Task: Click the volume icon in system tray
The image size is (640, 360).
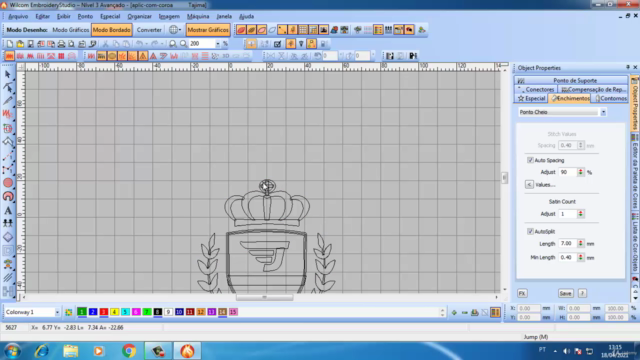Action: click(x=567, y=351)
